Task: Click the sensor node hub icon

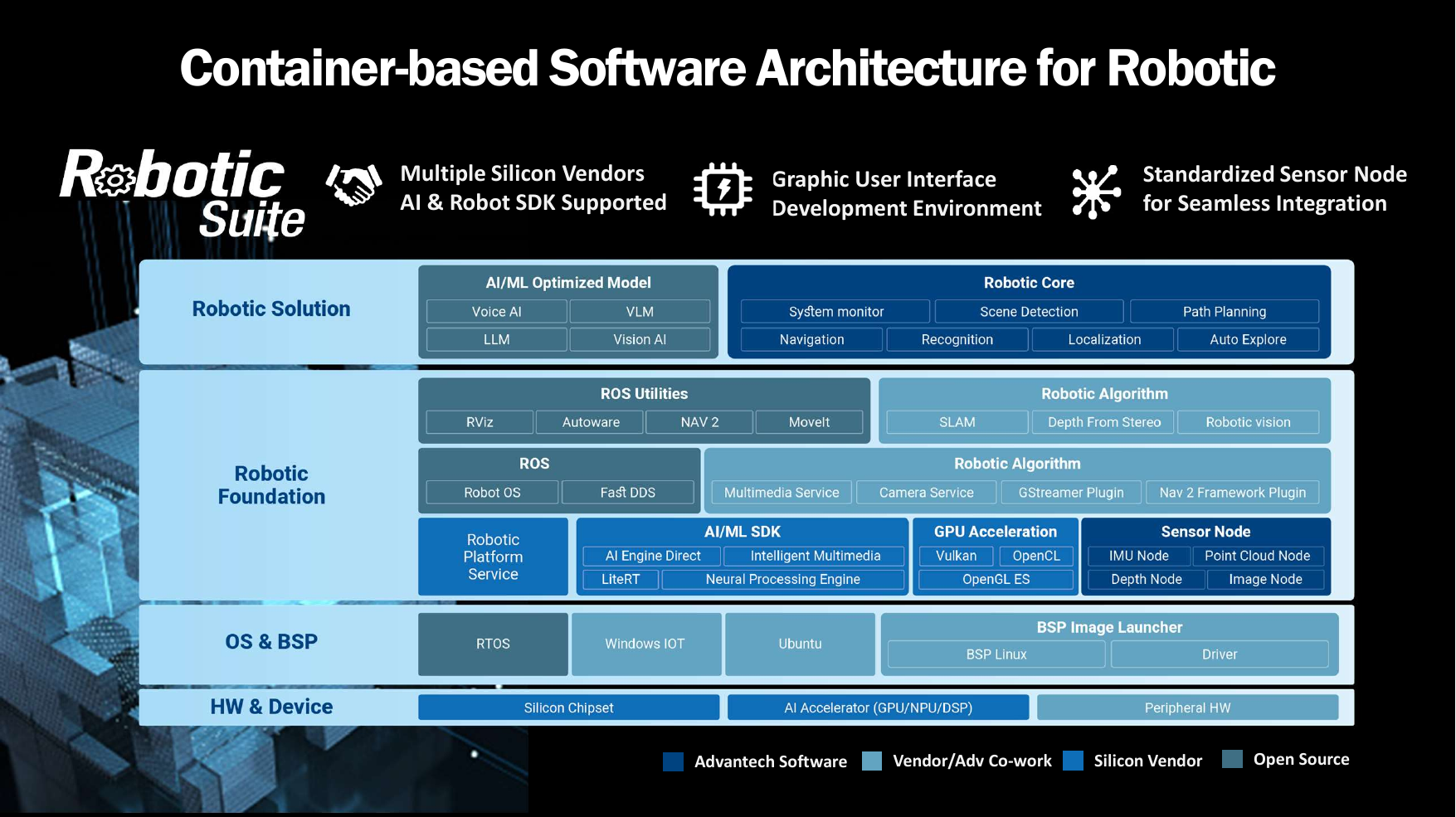Action: (1095, 191)
